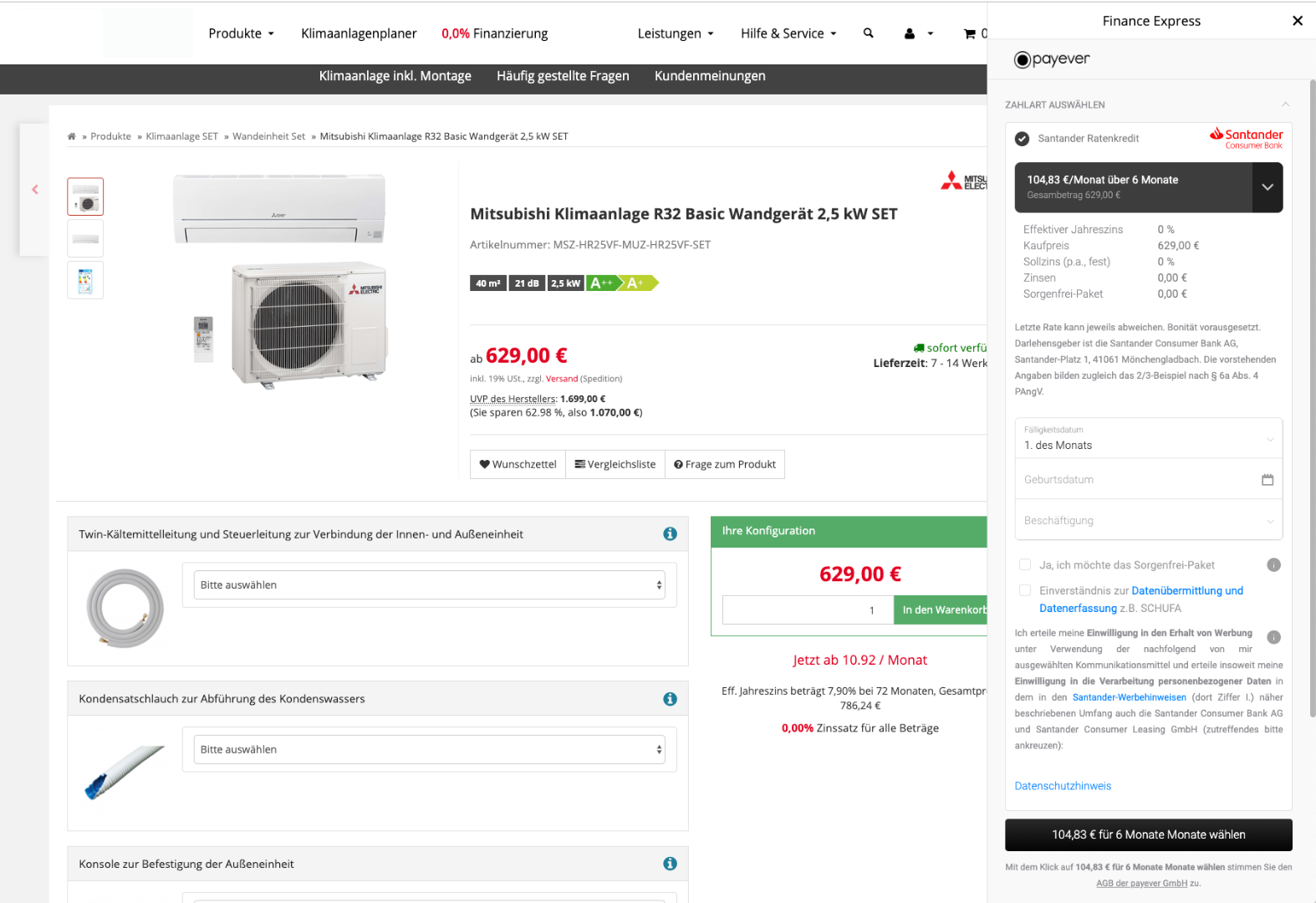Open the Datenschutzhinweis link
Screen dimensions: 1316x903
pos(1063,786)
